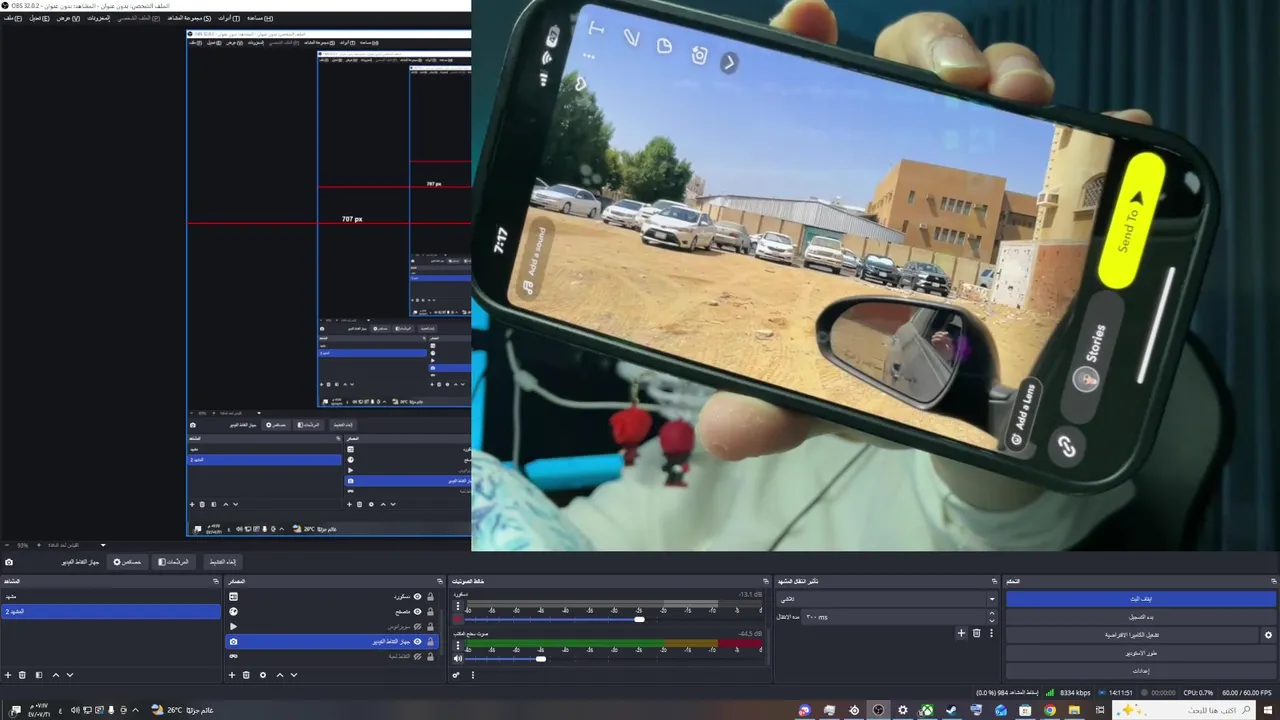Screen dimensions: 1280x720
Task: Toggle lock on the media source row
Action: coord(431,627)
